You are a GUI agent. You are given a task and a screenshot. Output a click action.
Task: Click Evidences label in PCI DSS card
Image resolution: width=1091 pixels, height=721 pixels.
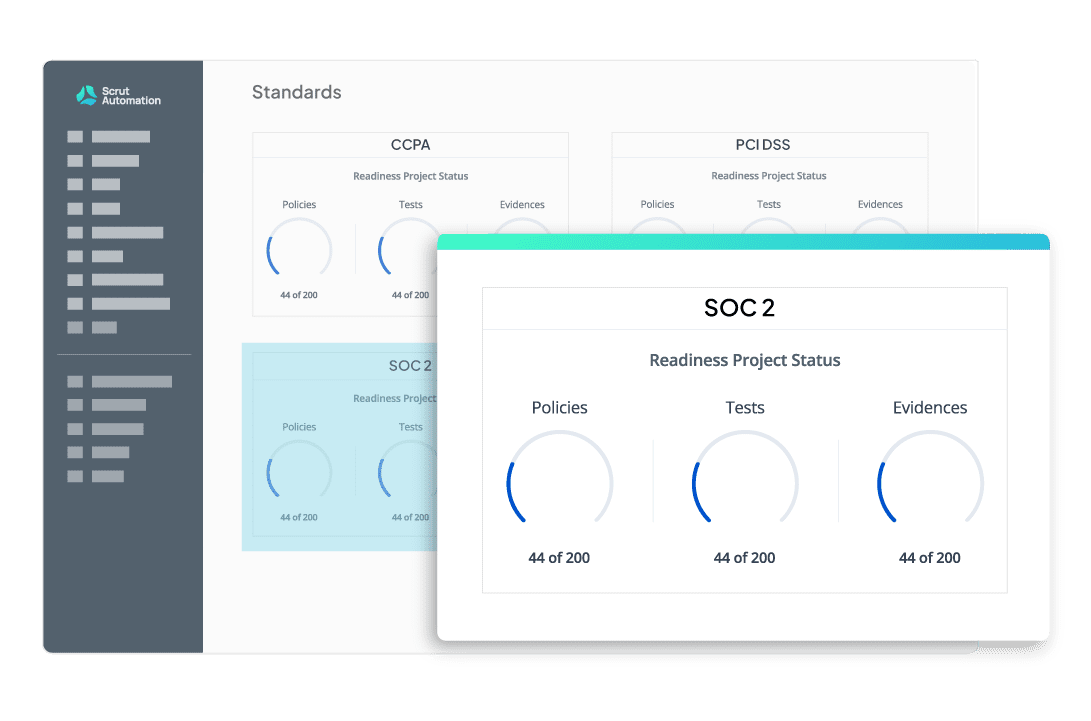pyautogui.click(x=880, y=205)
